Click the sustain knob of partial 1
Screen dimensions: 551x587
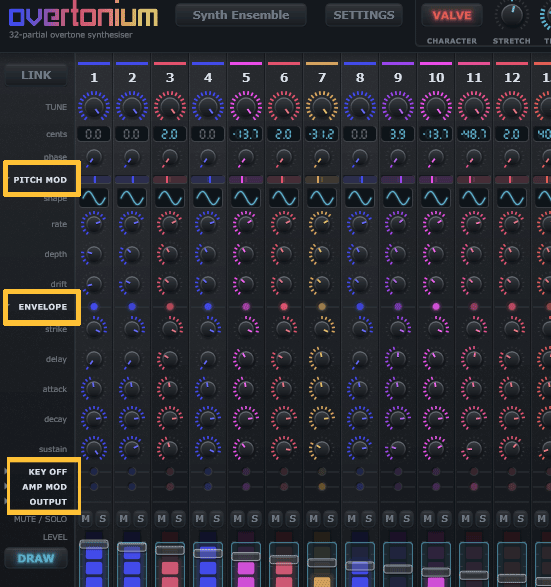point(94,448)
